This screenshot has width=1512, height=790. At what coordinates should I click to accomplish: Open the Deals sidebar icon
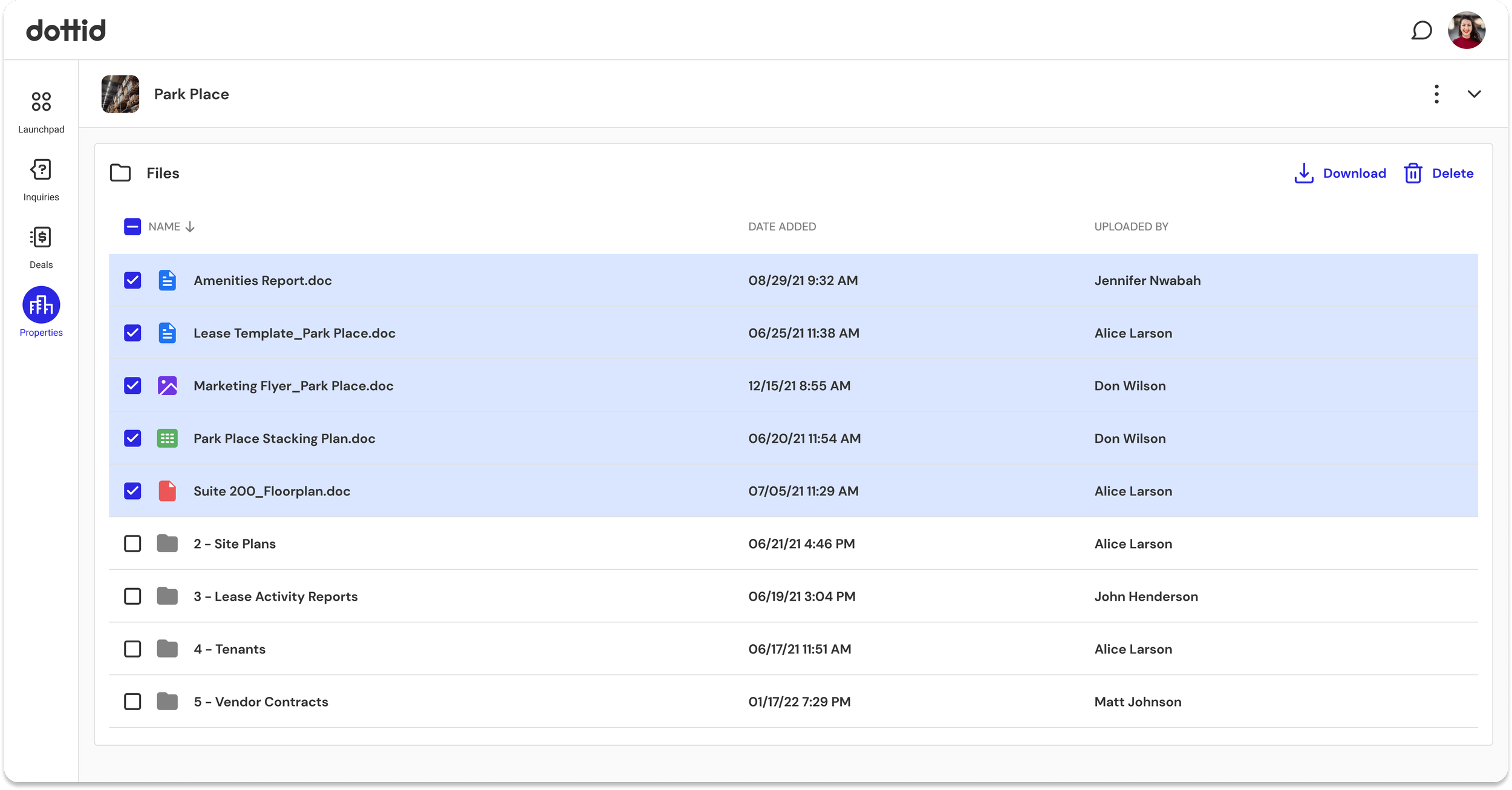tap(41, 238)
